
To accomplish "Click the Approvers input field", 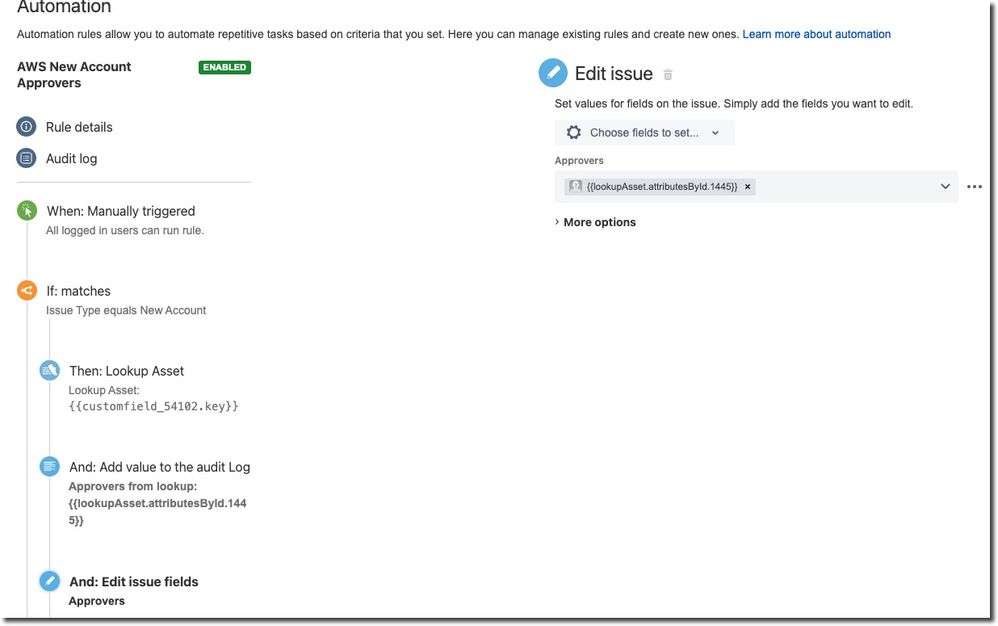I will (x=756, y=186).
